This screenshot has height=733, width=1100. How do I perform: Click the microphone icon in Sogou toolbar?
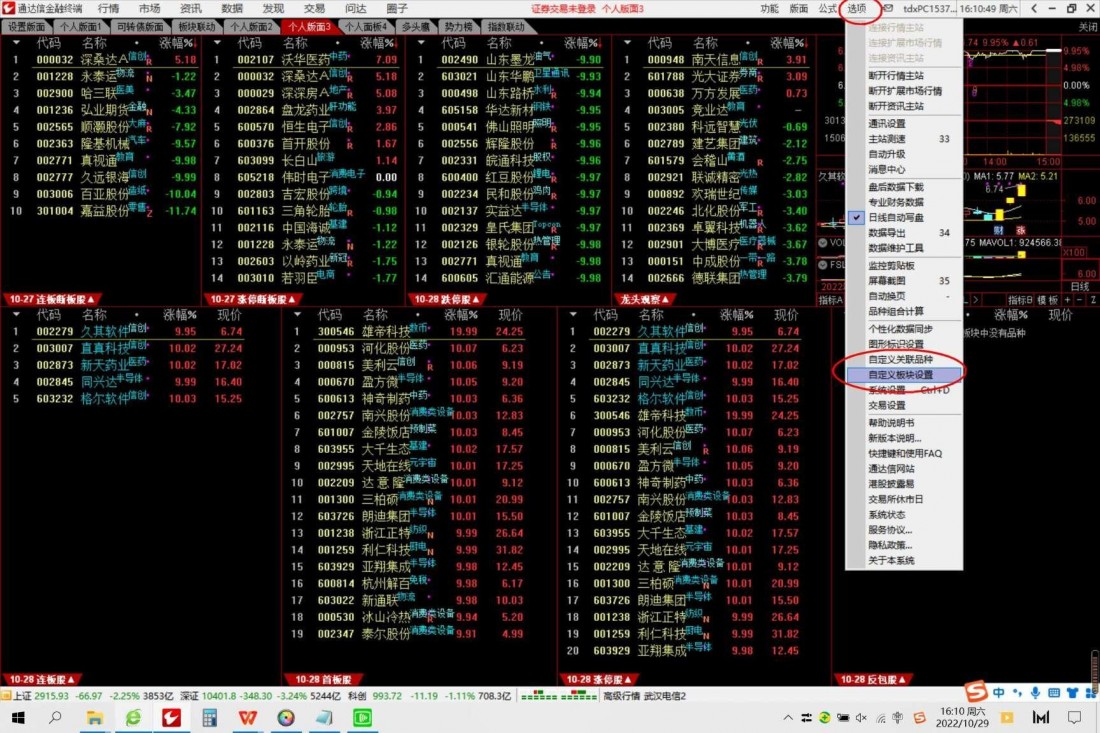(x=1035, y=693)
